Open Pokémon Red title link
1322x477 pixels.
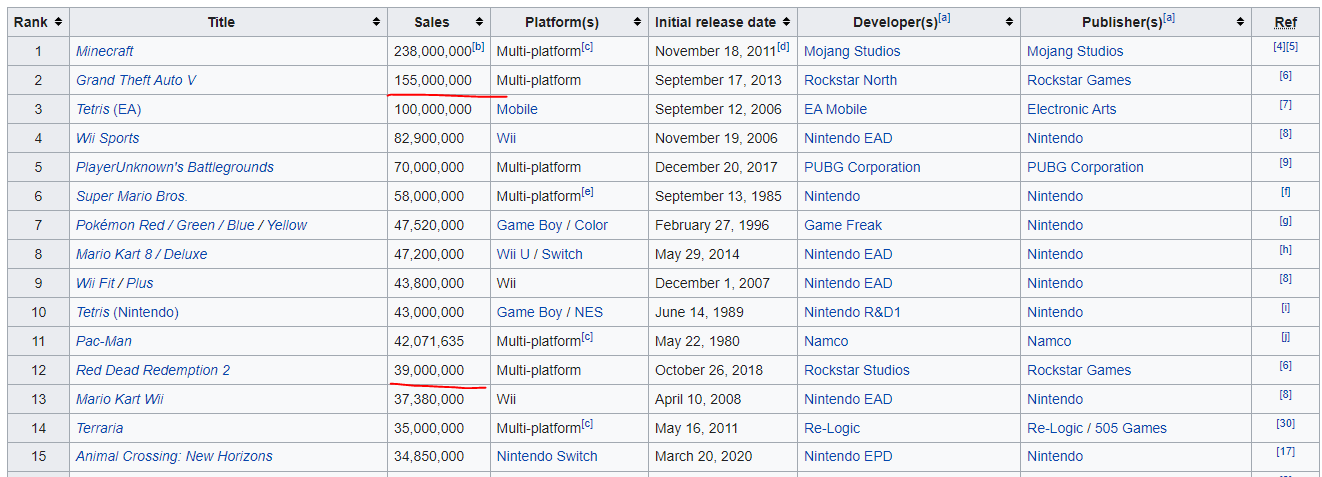pyautogui.click(x=120, y=225)
